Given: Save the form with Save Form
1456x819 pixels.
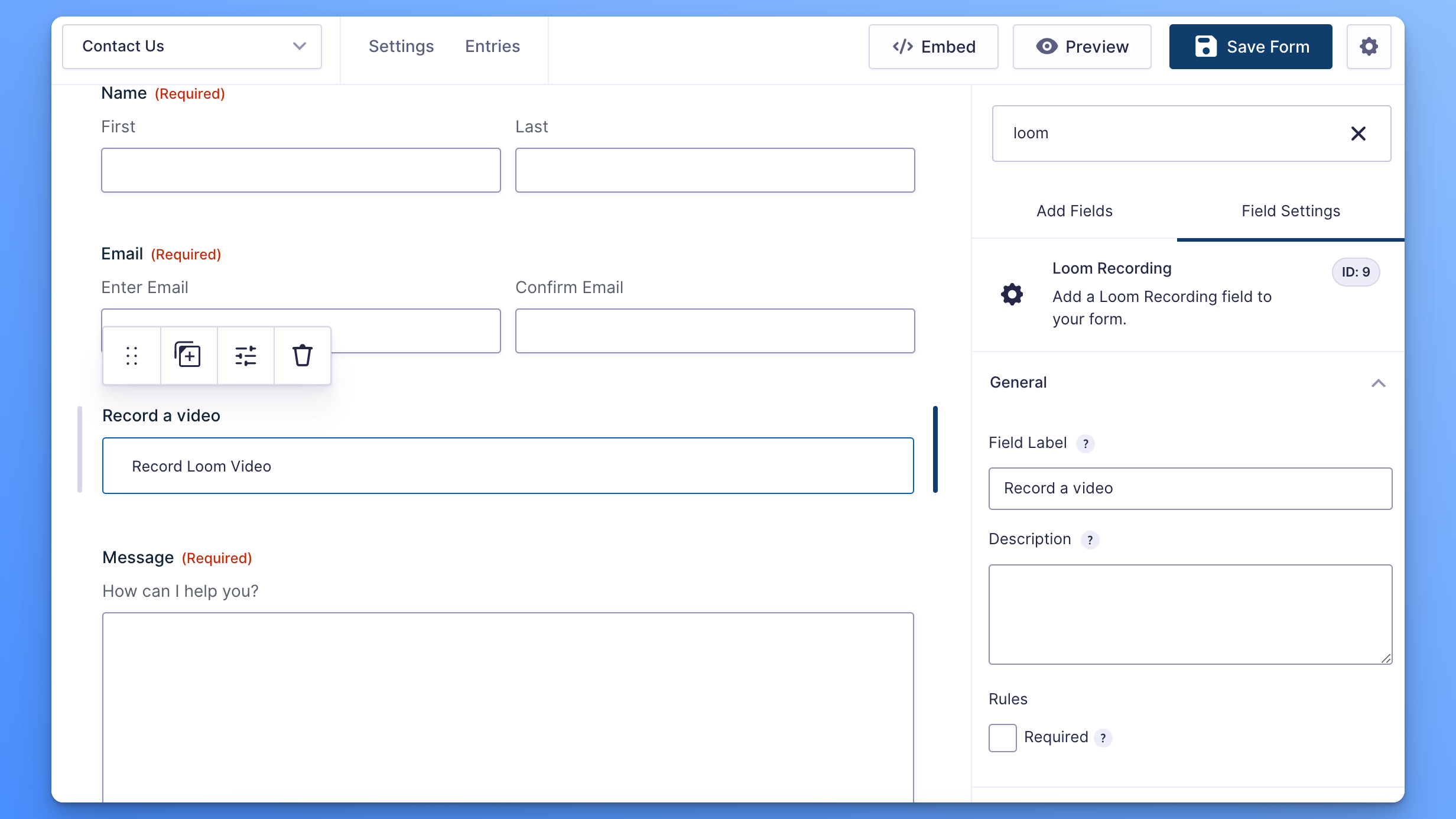Looking at the screenshot, I should (1250, 47).
